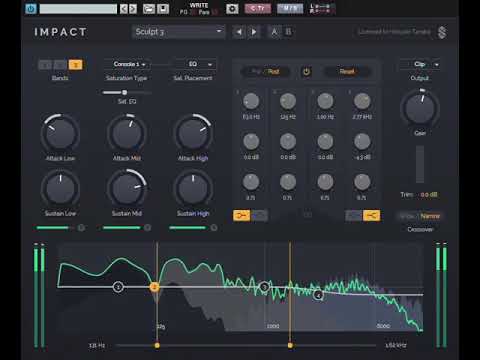The width and height of the screenshot is (480, 360).
Task: Select EQ node 4 on the spectrum graph
Action: [x=318, y=295]
